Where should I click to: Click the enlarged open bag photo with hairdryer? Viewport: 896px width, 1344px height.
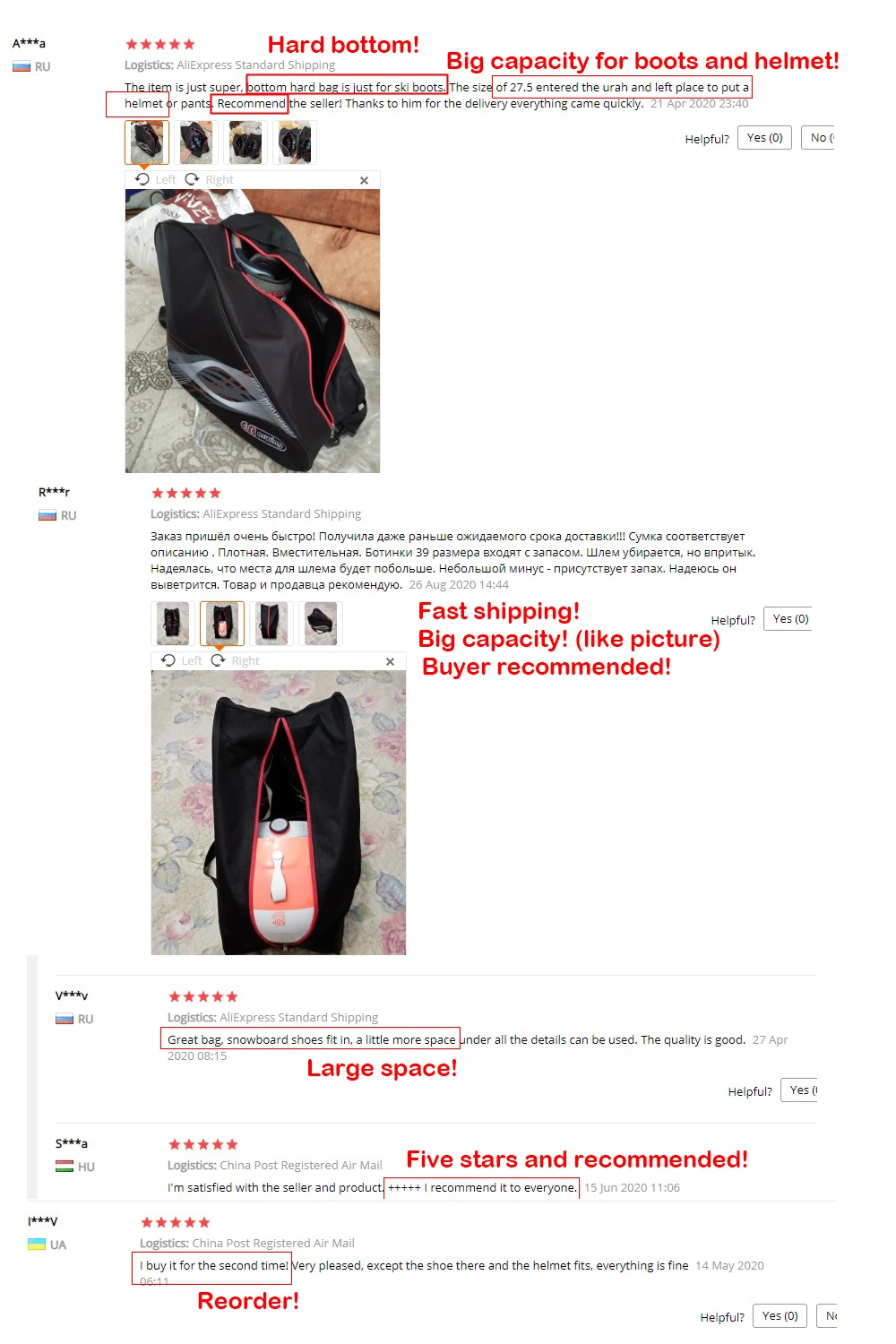279,813
